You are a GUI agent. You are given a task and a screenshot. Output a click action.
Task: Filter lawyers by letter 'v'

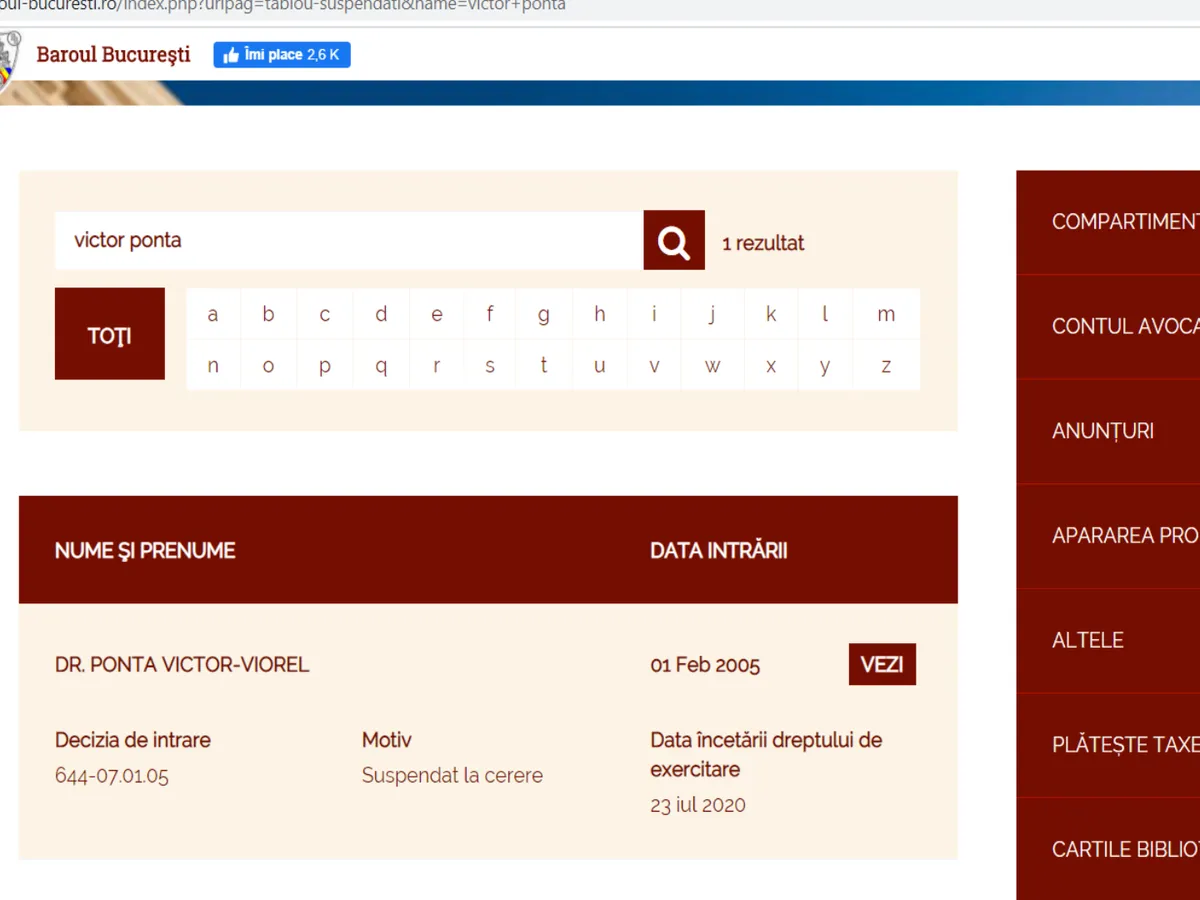(x=654, y=365)
